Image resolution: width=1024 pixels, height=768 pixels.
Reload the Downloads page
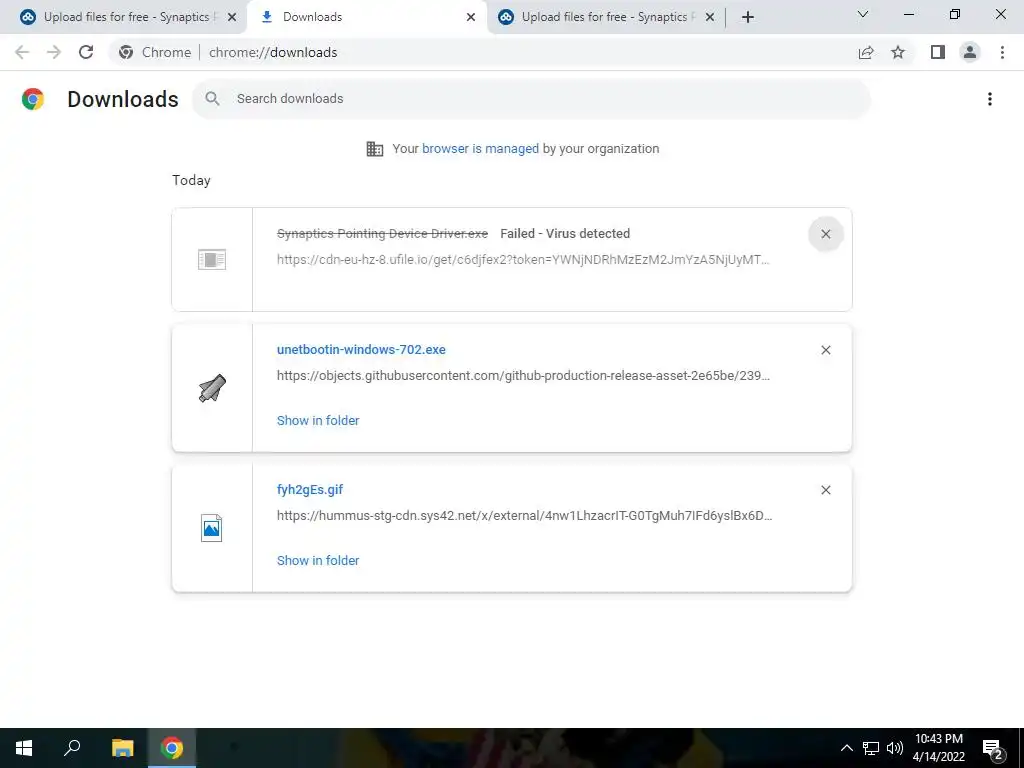pyautogui.click(x=86, y=52)
